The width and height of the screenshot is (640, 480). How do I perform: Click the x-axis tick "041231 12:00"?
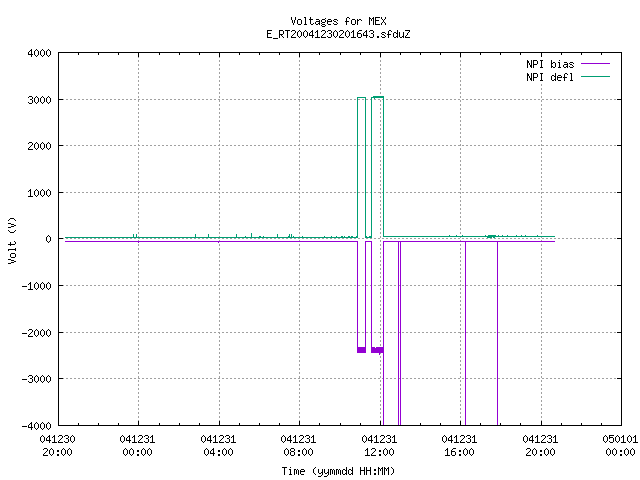379,446
